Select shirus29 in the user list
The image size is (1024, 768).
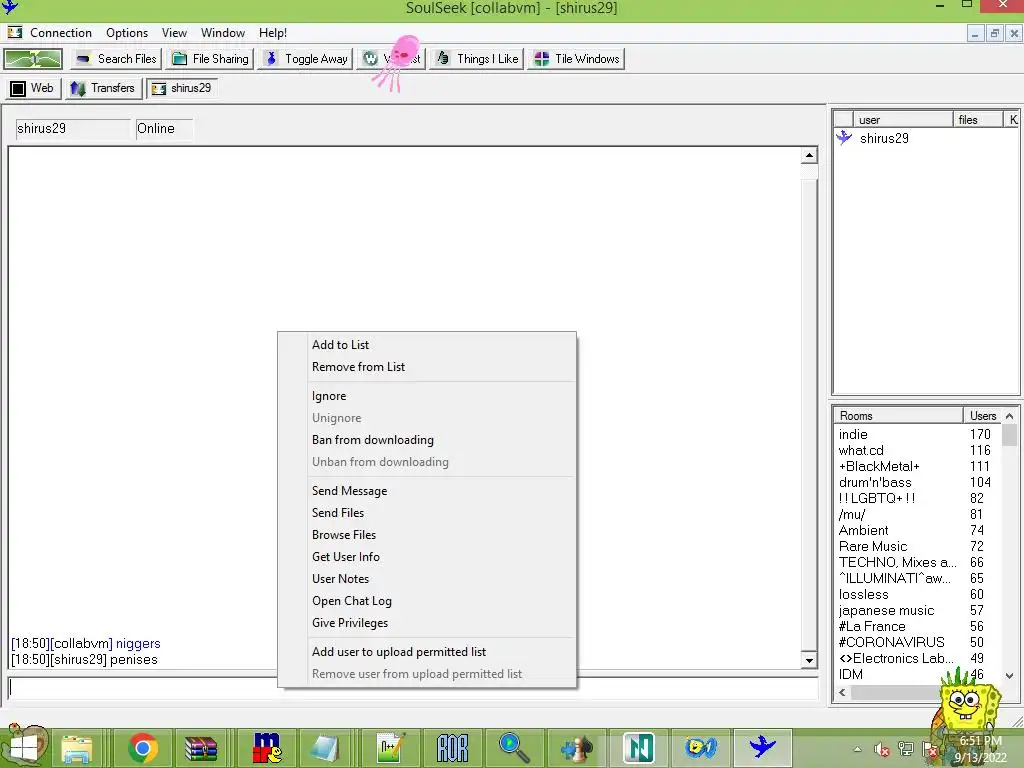(x=884, y=138)
